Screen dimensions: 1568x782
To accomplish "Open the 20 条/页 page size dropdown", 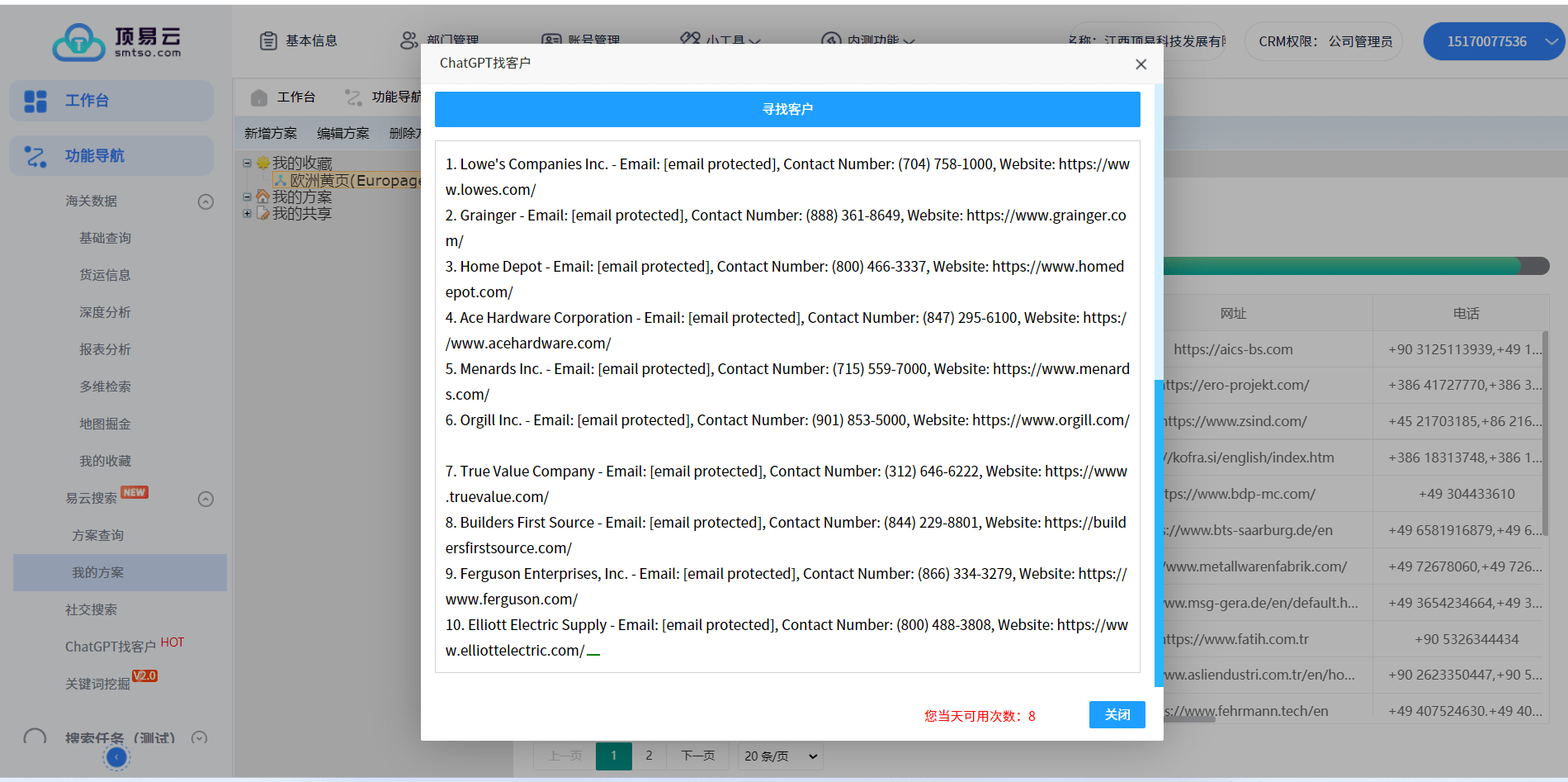I will coord(780,756).
